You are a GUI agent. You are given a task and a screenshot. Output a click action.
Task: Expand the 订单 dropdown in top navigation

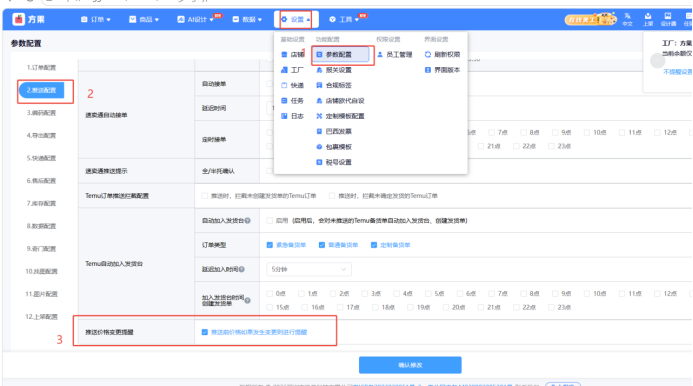pos(95,19)
